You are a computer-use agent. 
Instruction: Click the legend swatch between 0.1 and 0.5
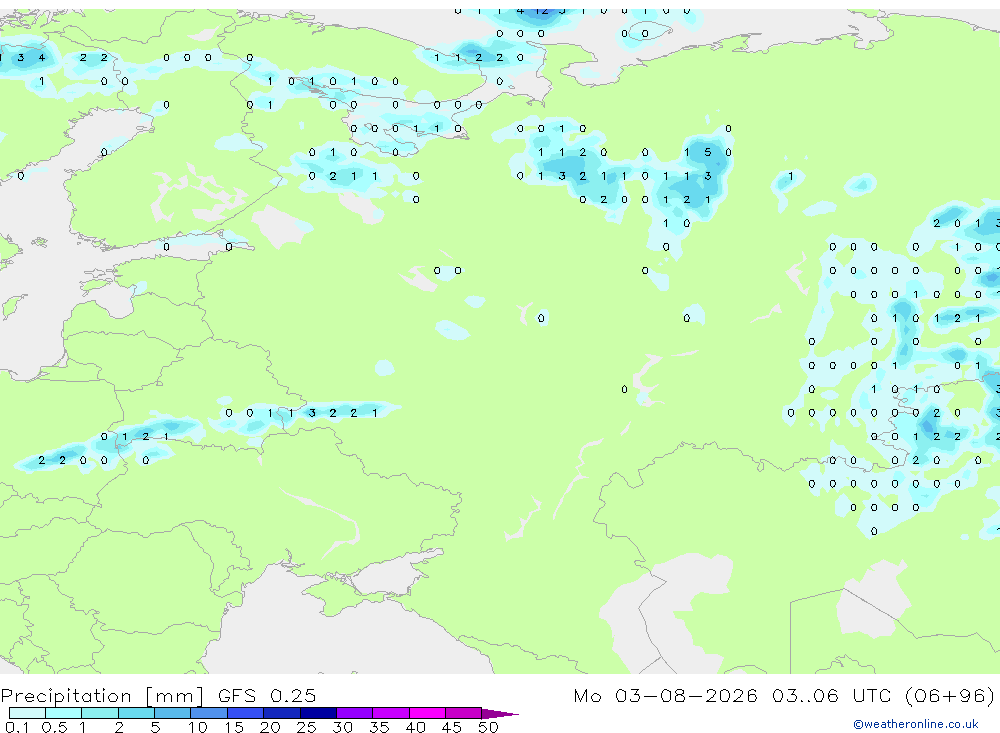coord(27,713)
